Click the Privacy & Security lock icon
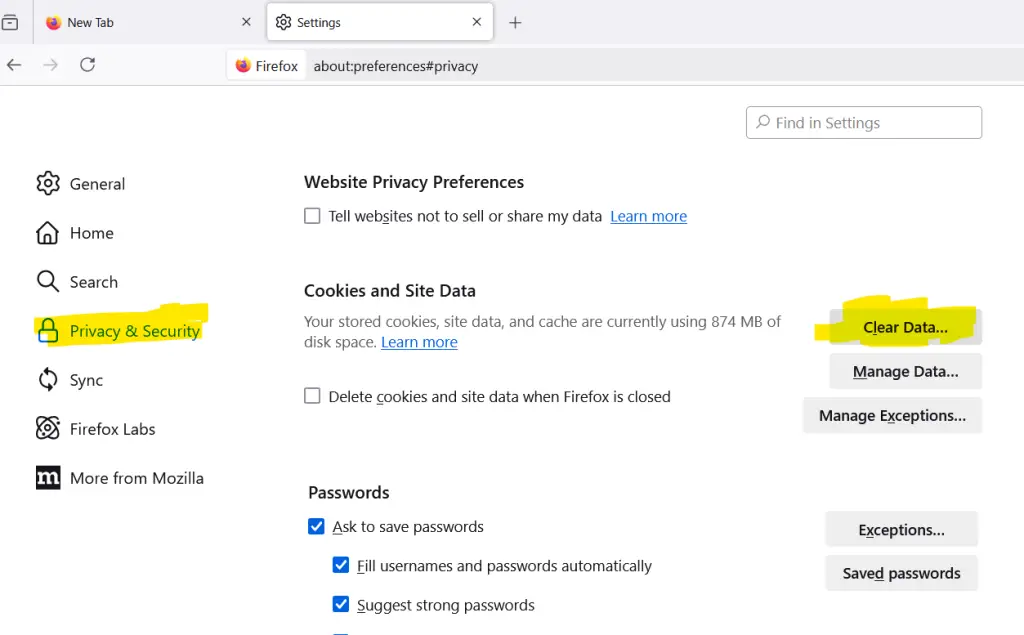This screenshot has width=1024, height=635. pyautogui.click(x=48, y=331)
